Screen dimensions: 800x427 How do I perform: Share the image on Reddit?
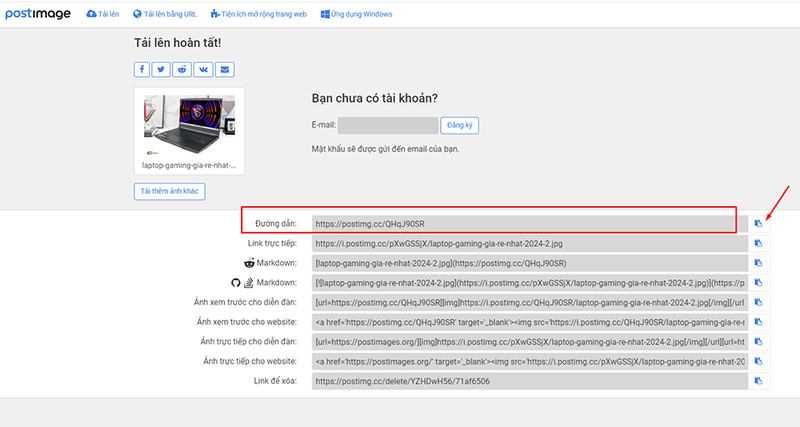[x=184, y=69]
